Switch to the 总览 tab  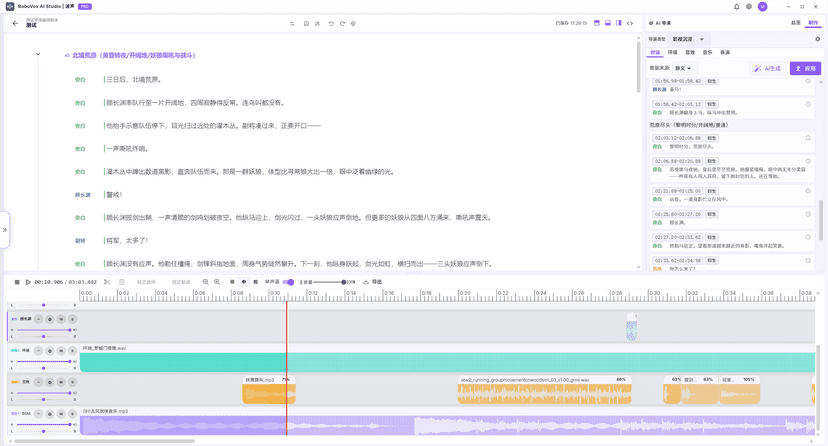click(796, 23)
